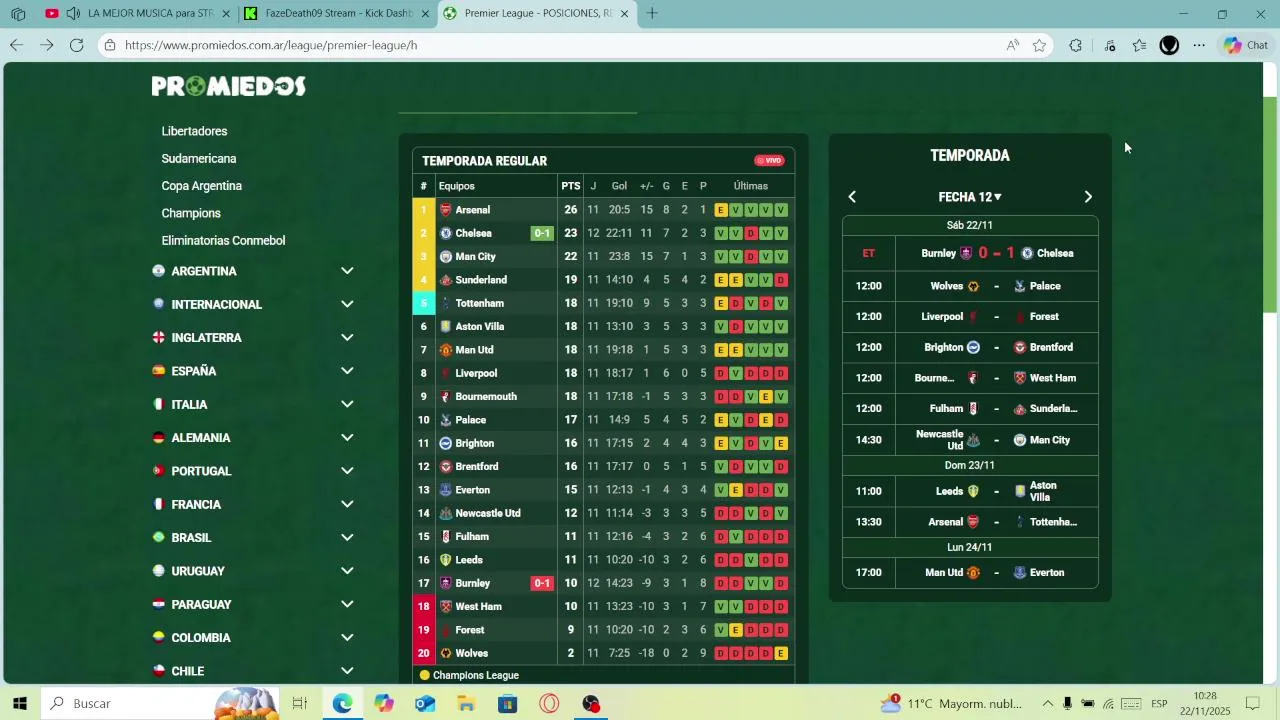The width and height of the screenshot is (1280, 720).
Task: Open the Liverpool vs Forest match row
Action: pyautogui.click(x=970, y=317)
